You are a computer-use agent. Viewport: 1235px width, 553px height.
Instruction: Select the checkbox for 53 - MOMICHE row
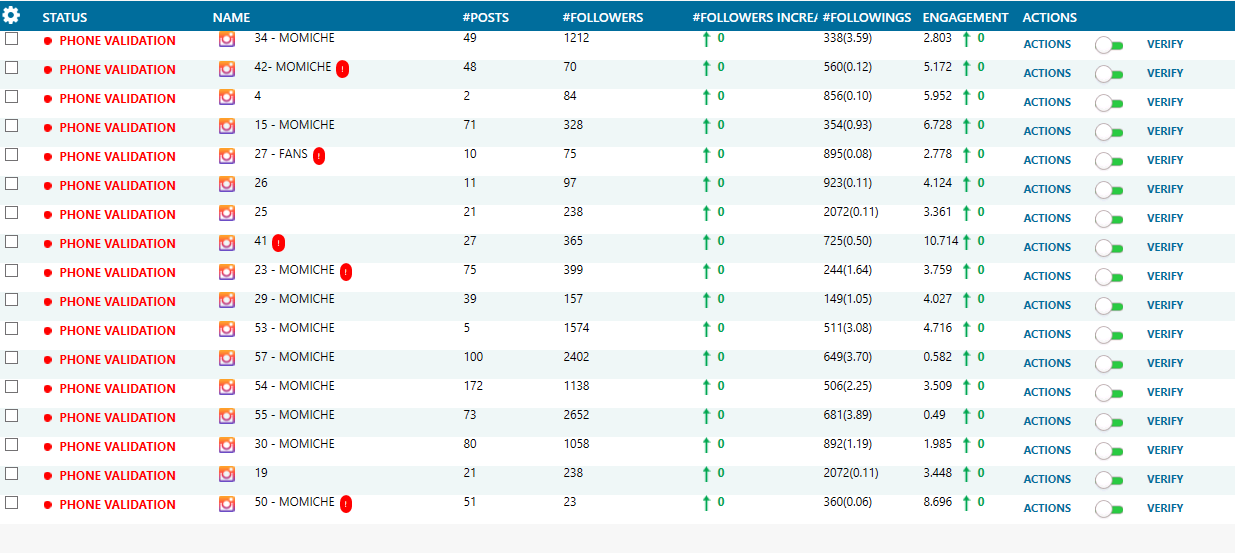click(x=12, y=329)
